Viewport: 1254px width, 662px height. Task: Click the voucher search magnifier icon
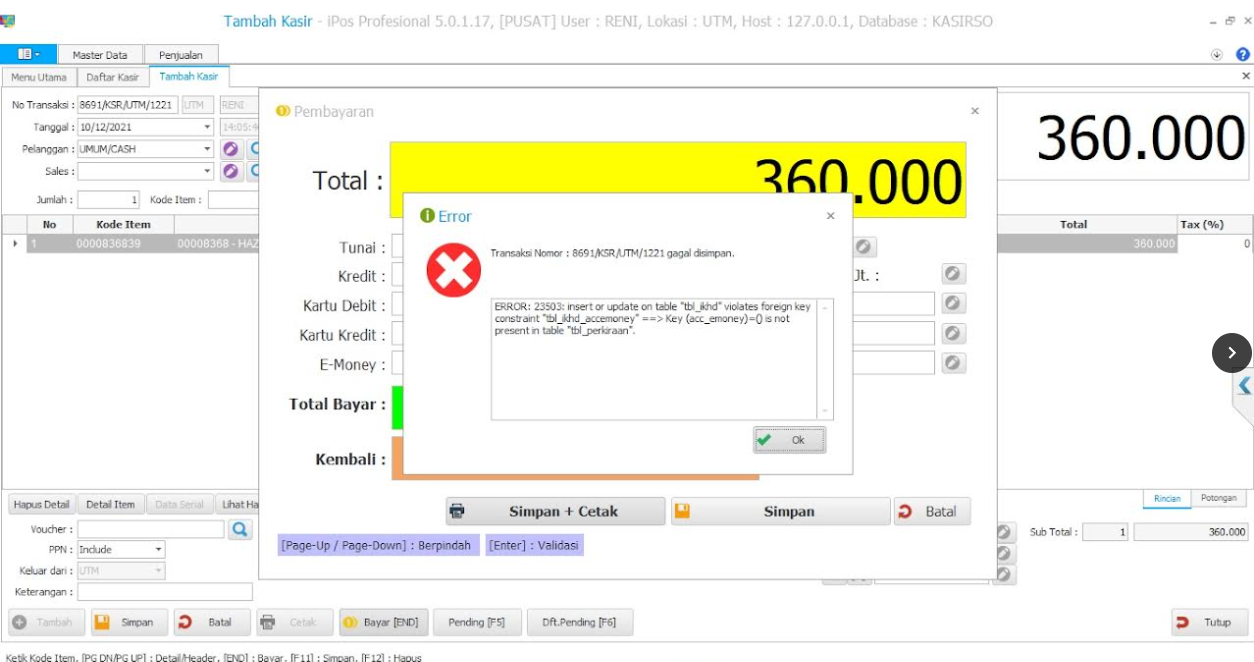(x=240, y=530)
